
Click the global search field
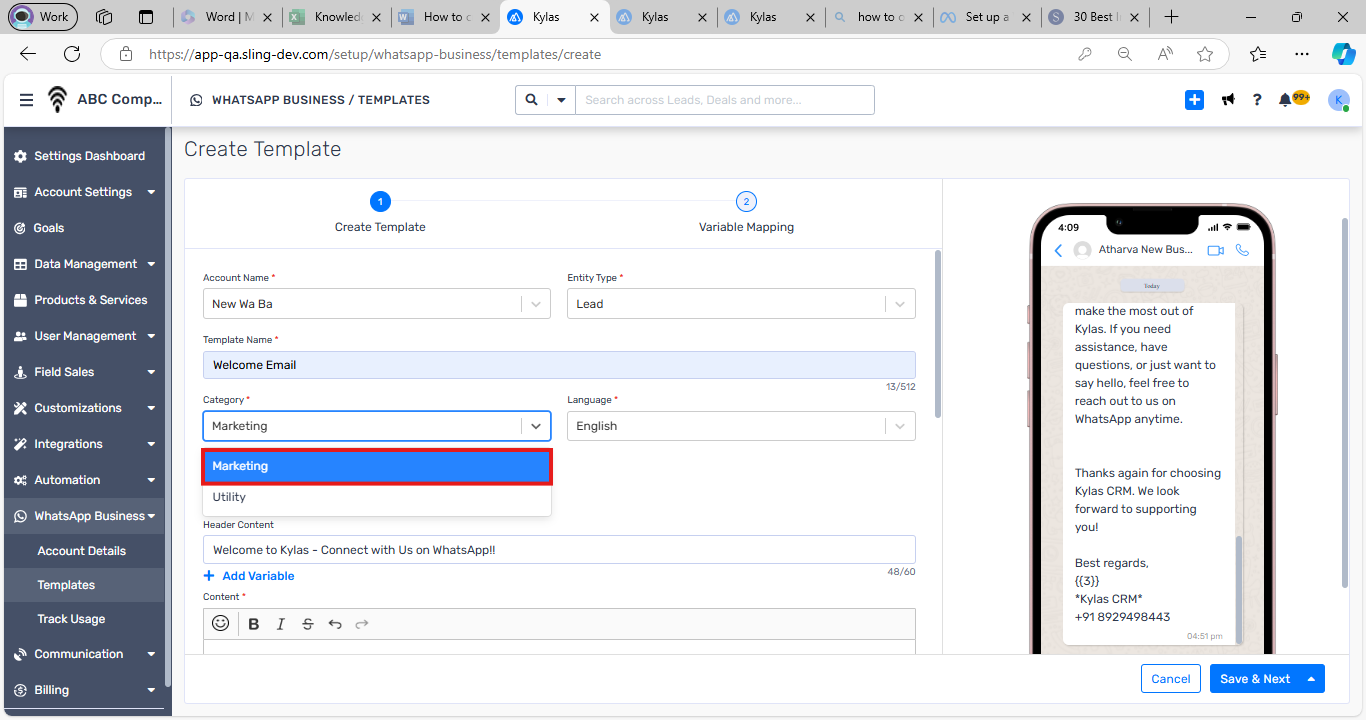(724, 100)
